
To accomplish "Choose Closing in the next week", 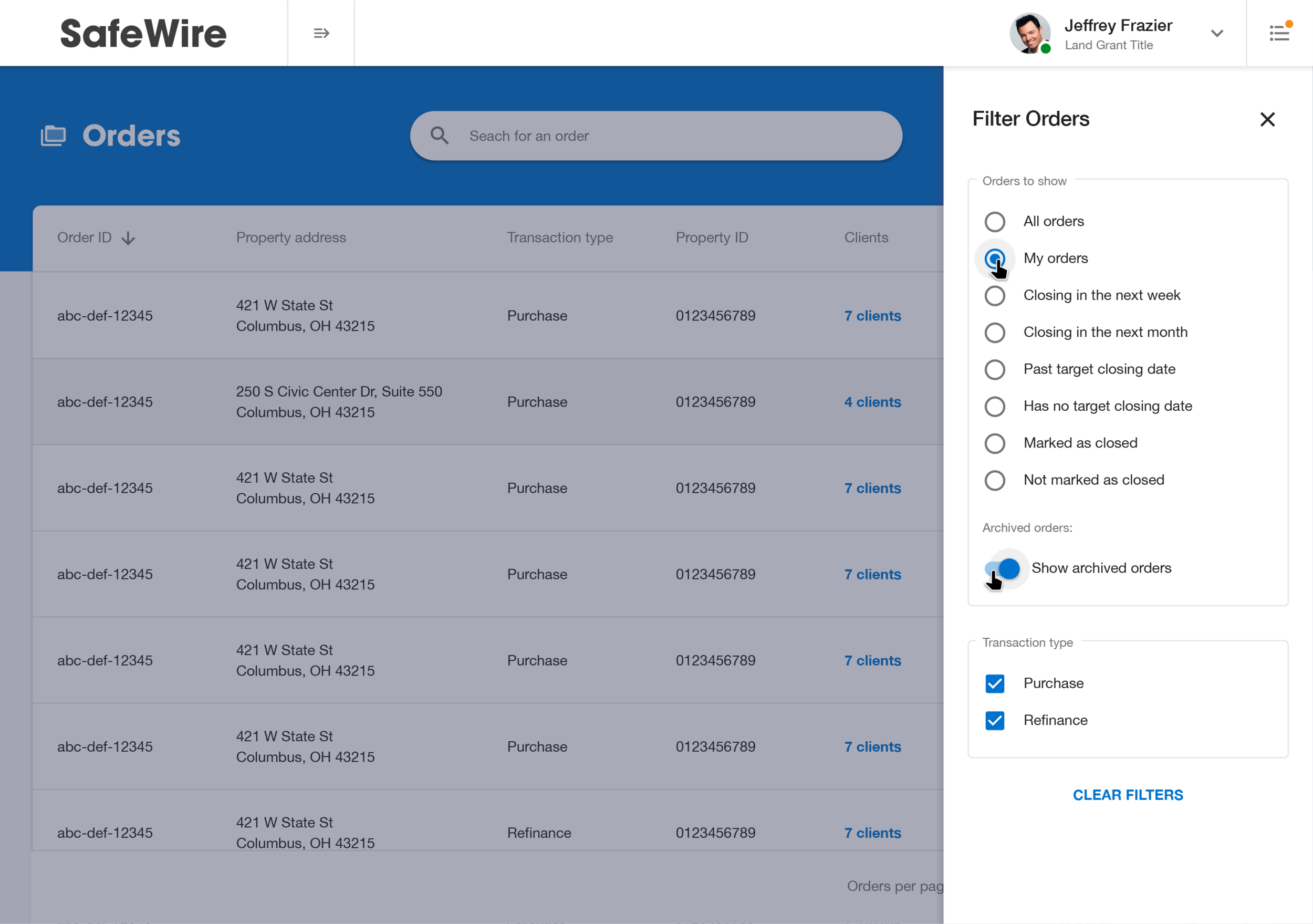I will (995, 296).
